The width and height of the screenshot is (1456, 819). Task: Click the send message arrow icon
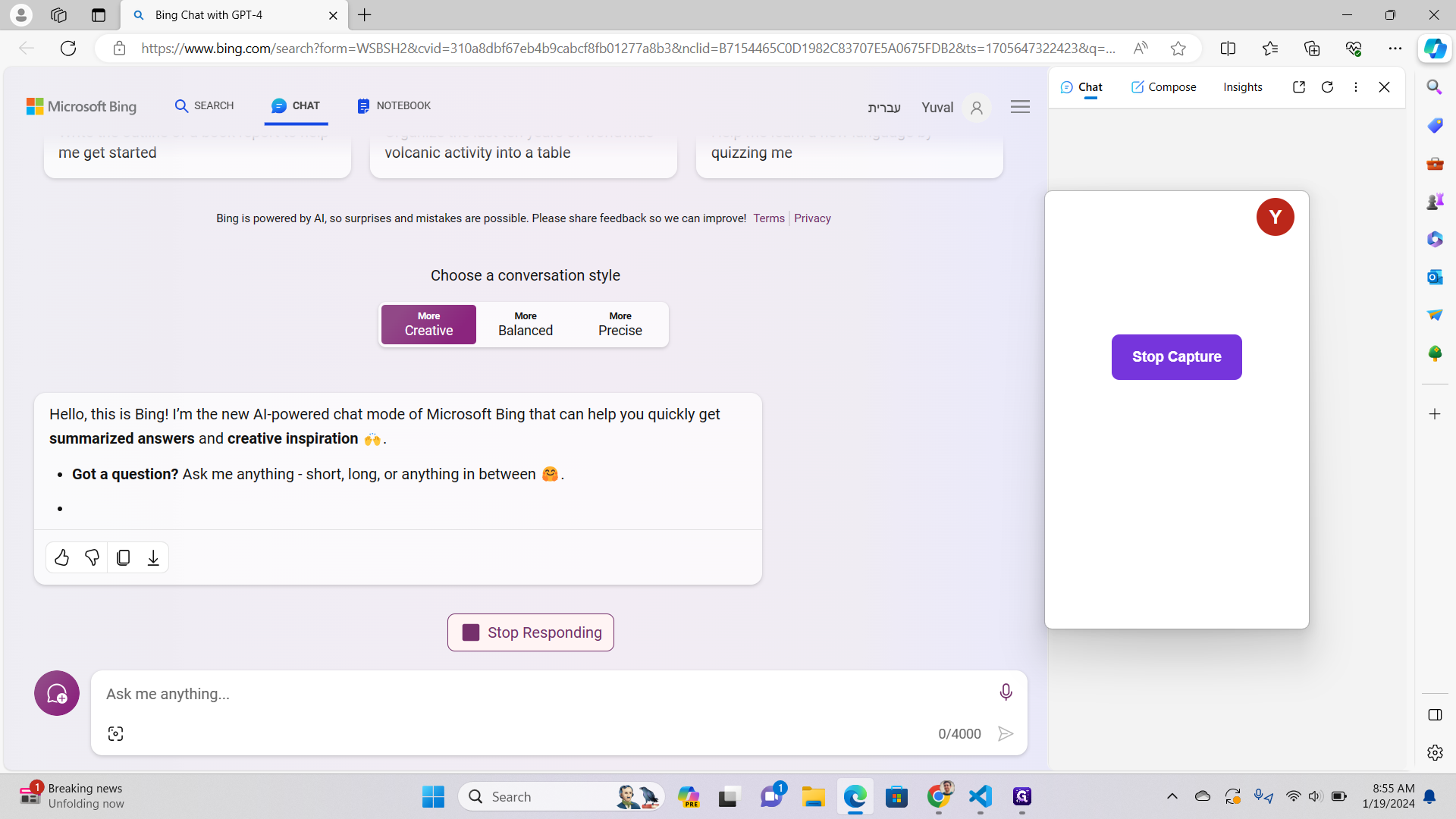pos(1006,733)
